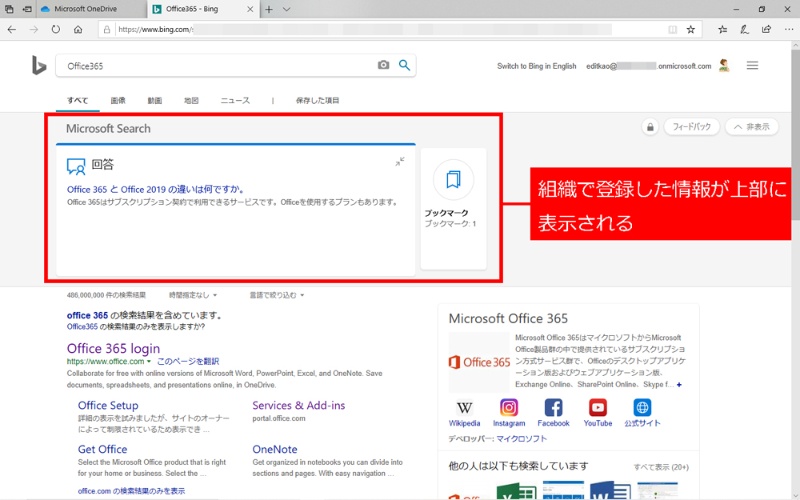Select the ニュース search tab

tap(235, 101)
